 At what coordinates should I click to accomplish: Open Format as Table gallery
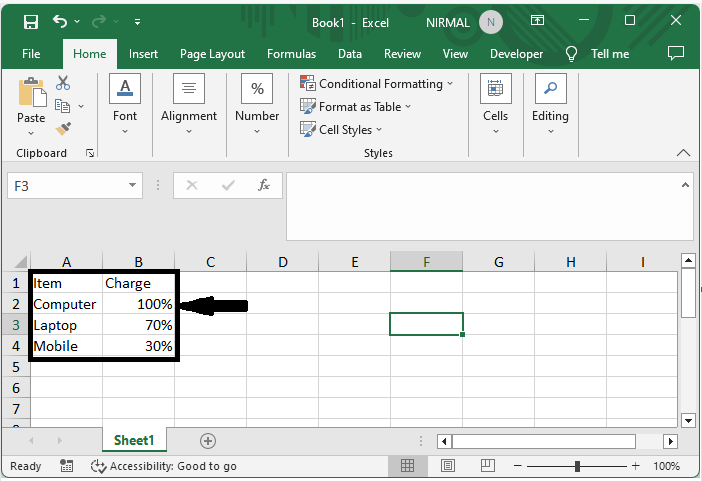coord(355,107)
